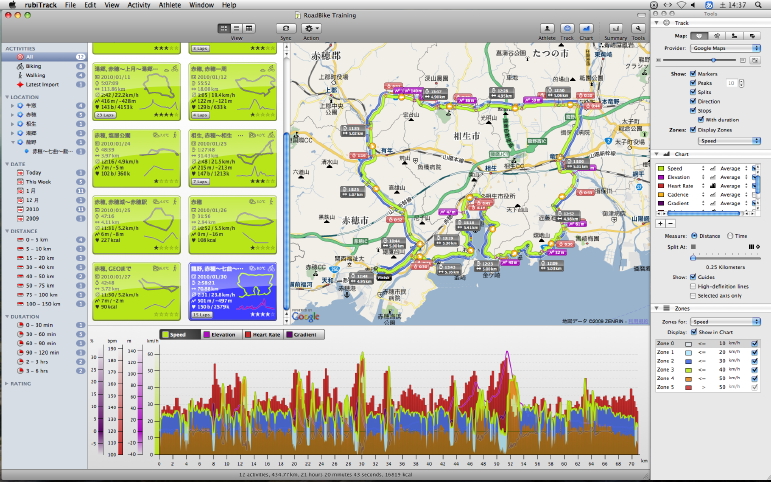Viewport: 771px width, 482px height.
Task: Open the Action gear menu
Action: 311,29
